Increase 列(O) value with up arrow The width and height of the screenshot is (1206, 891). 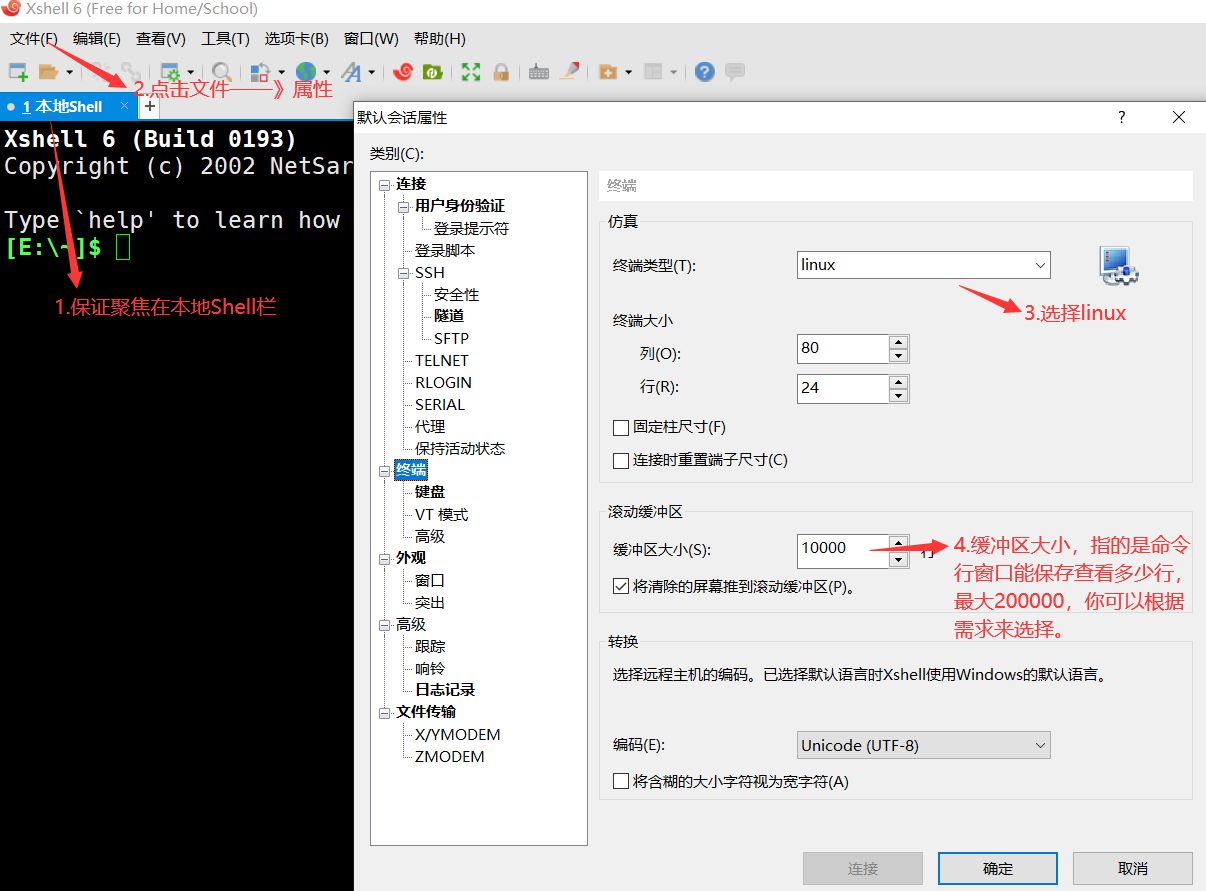coord(898,342)
